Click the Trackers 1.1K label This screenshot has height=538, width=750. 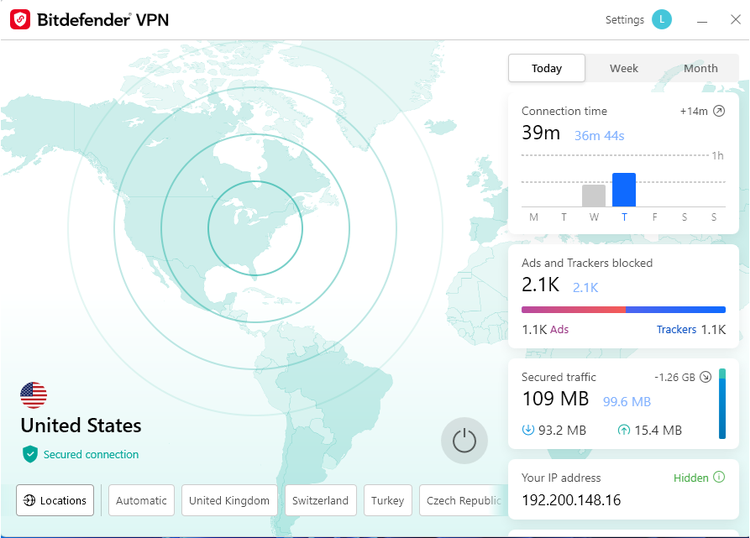tap(691, 329)
